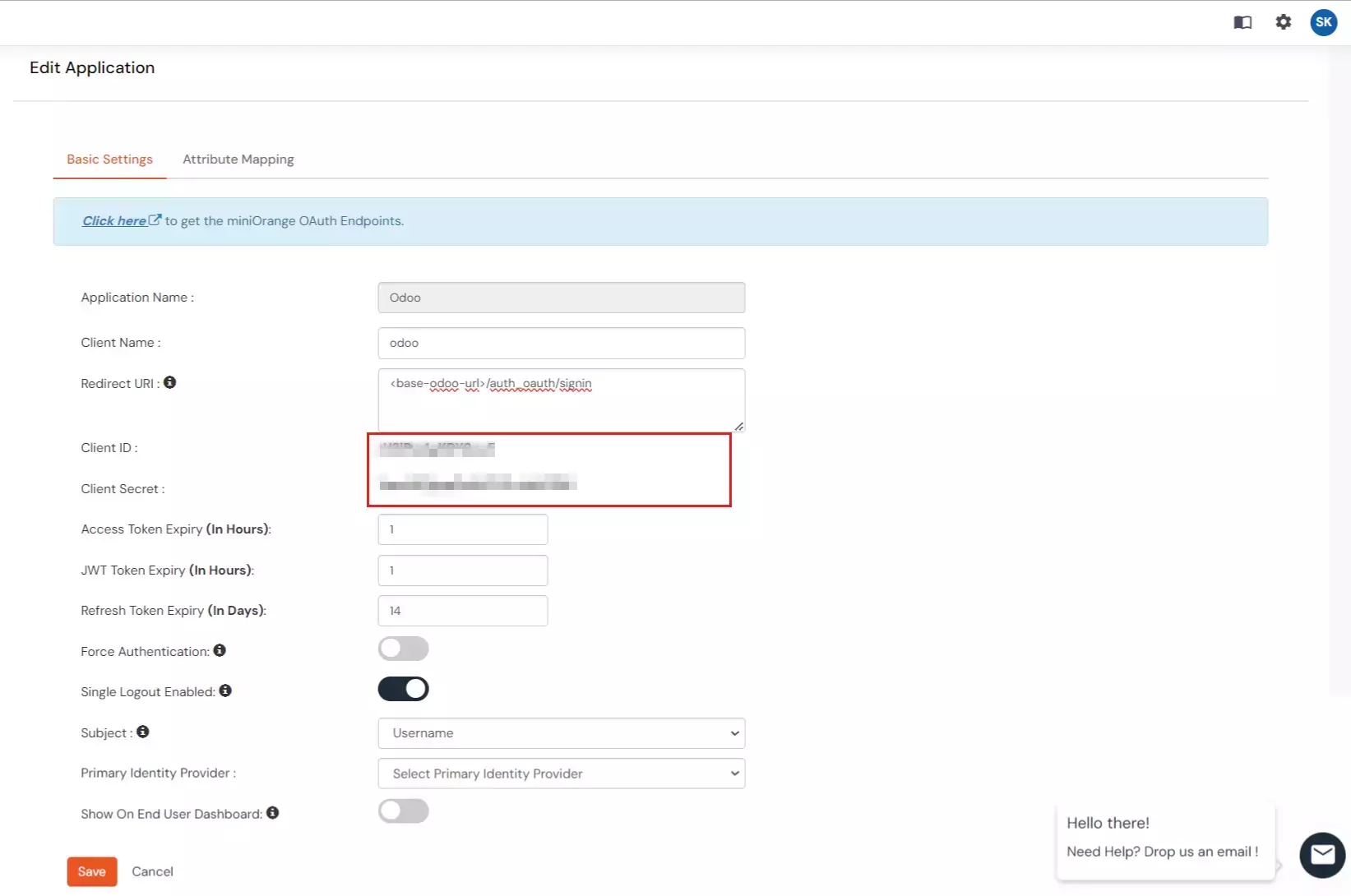Image resolution: width=1351 pixels, height=896 pixels.
Task: Open the Primary Identity Provider dropdown
Action: (561, 773)
